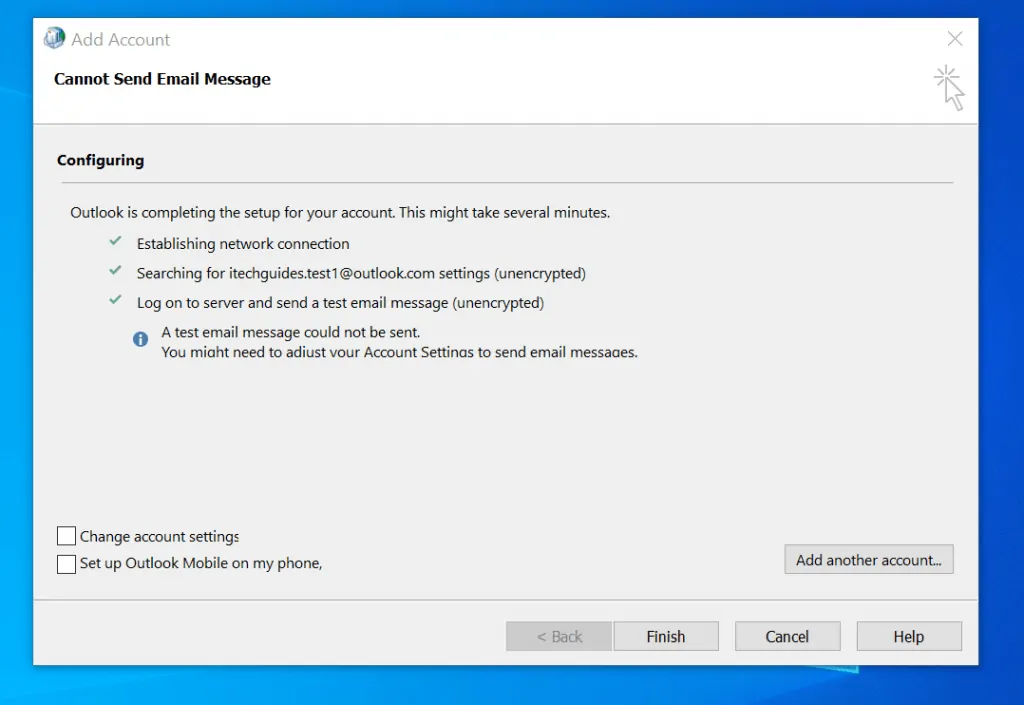The width and height of the screenshot is (1024, 705).
Task: Click the Cancel button
Action: tap(787, 636)
